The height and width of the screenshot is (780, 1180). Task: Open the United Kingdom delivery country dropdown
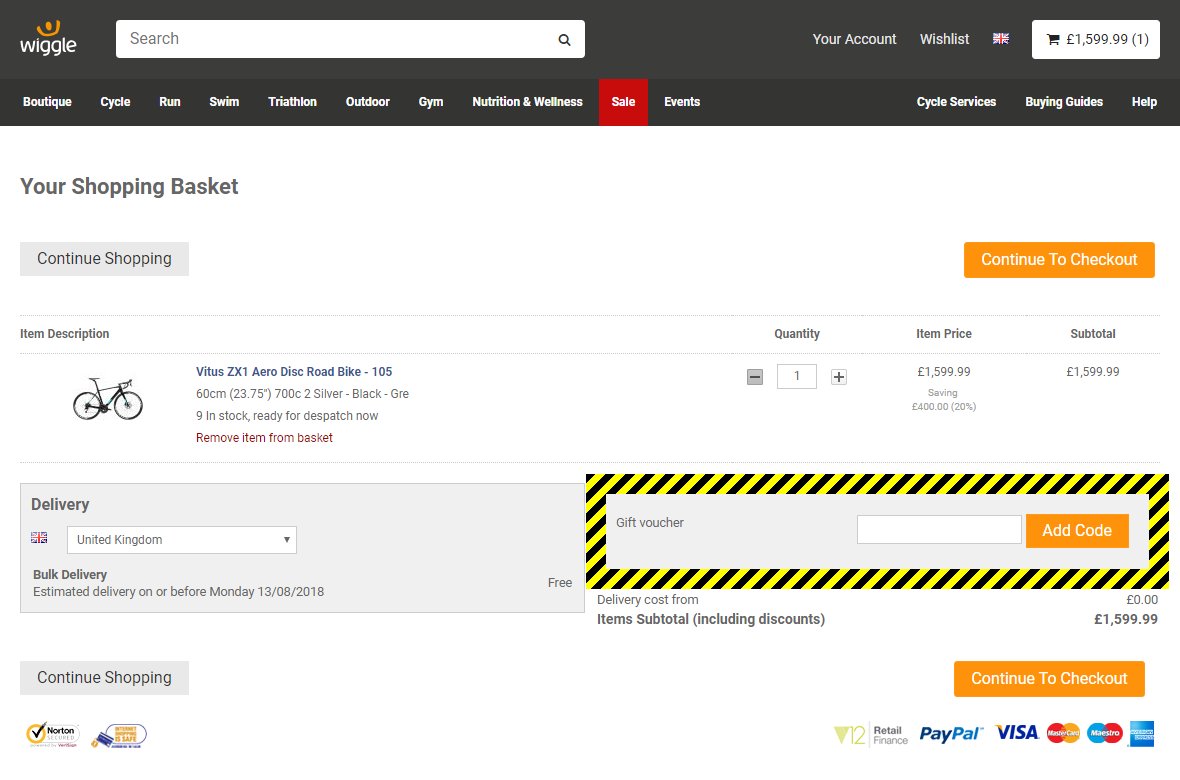pyautogui.click(x=181, y=540)
